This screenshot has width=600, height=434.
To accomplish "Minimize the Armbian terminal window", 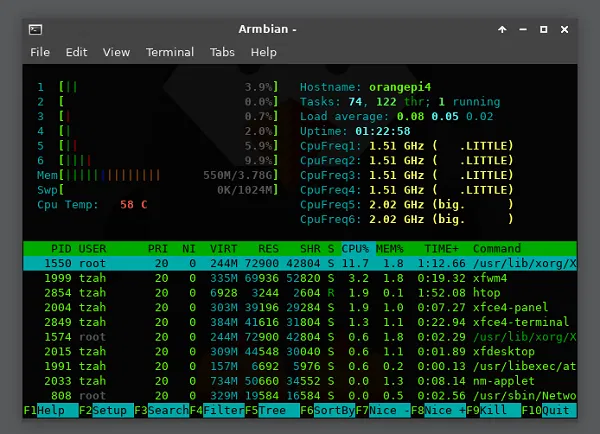I will pyautogui.click(x=521, y=29).
